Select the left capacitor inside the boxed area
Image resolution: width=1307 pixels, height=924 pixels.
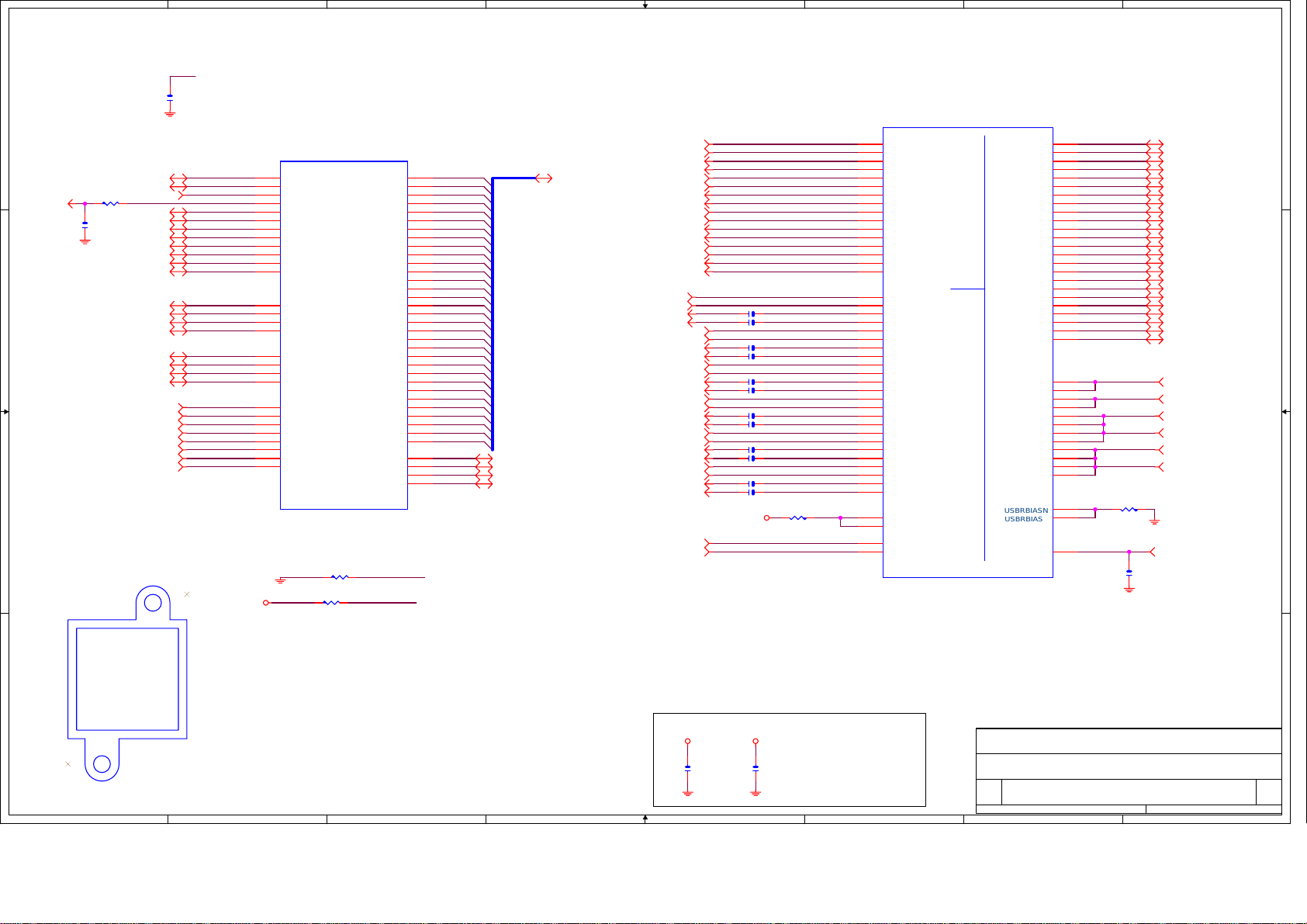click(x=687, y=768)
